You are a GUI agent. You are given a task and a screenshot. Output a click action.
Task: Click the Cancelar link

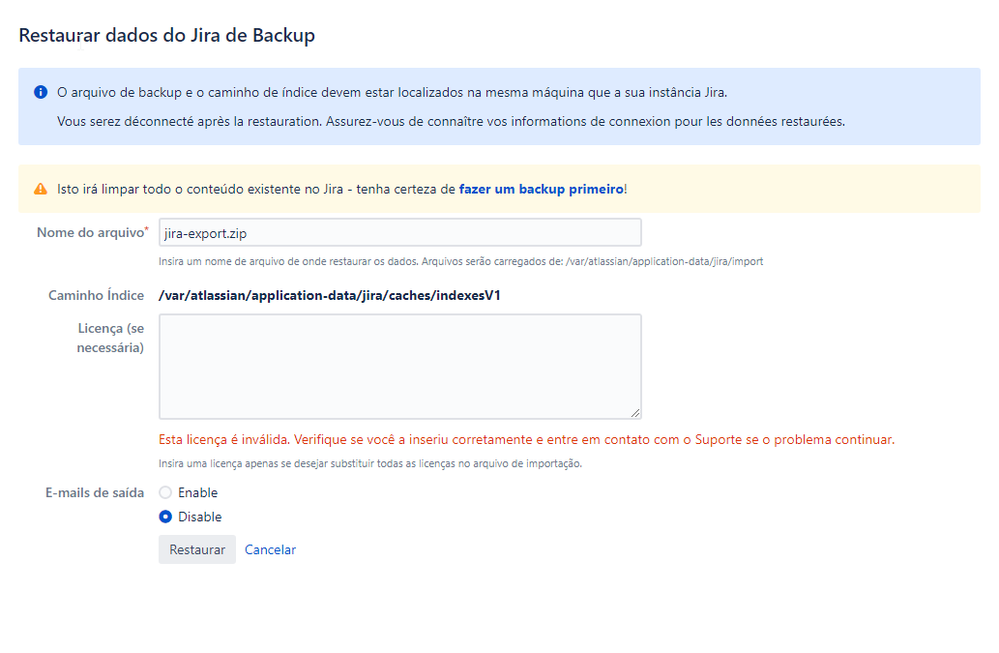(x=270, y=550)
